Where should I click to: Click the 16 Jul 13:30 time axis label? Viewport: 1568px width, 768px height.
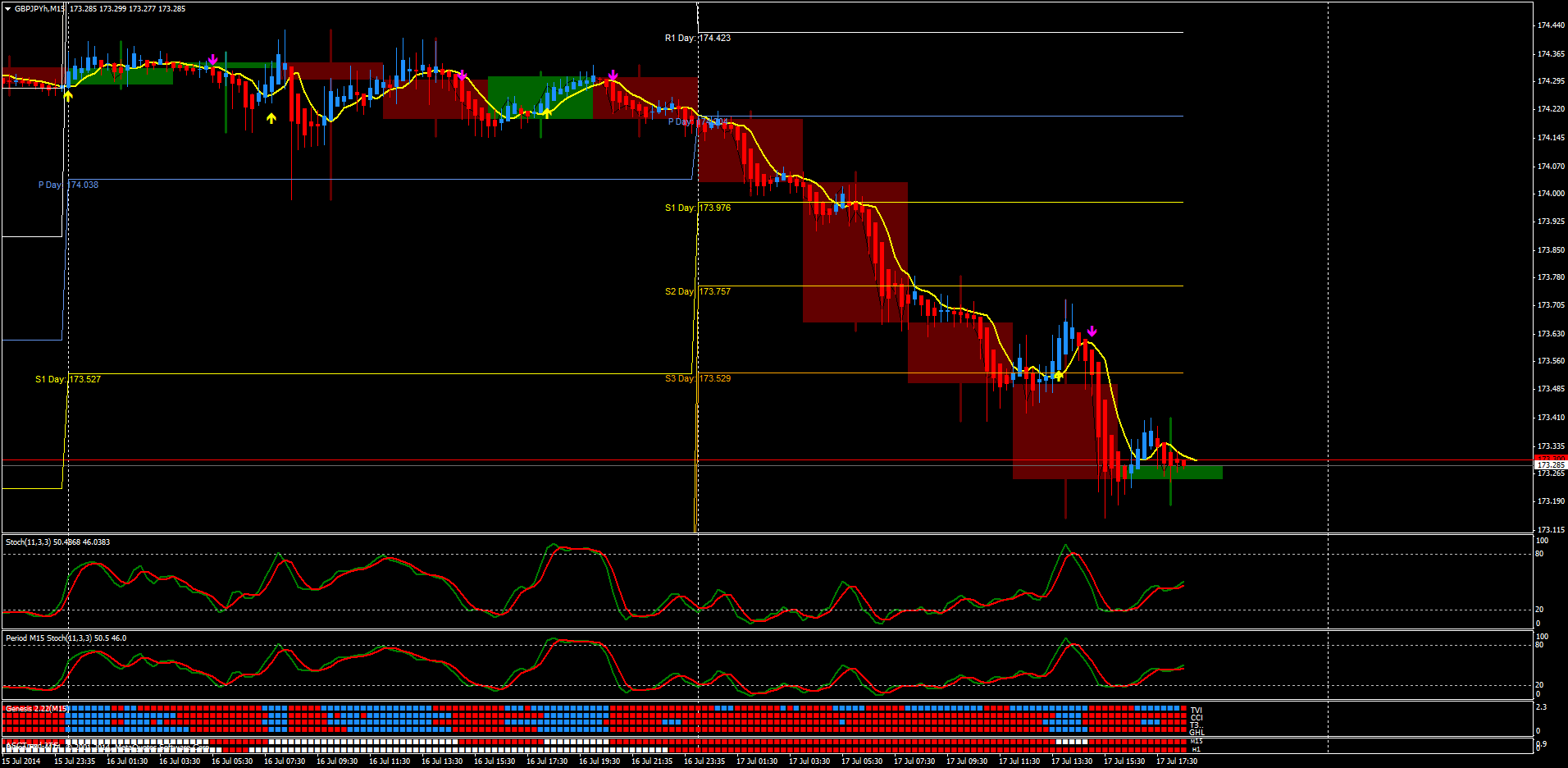click(x=442, y=761)
